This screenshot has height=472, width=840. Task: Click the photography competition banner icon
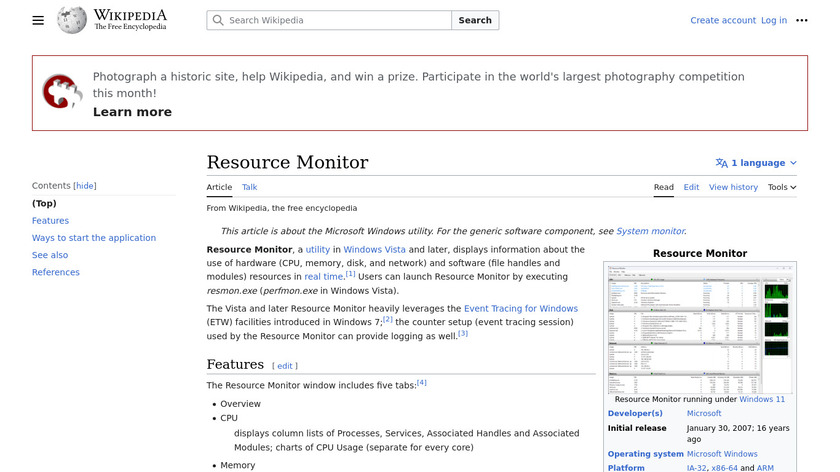click(x=62, y=92)
